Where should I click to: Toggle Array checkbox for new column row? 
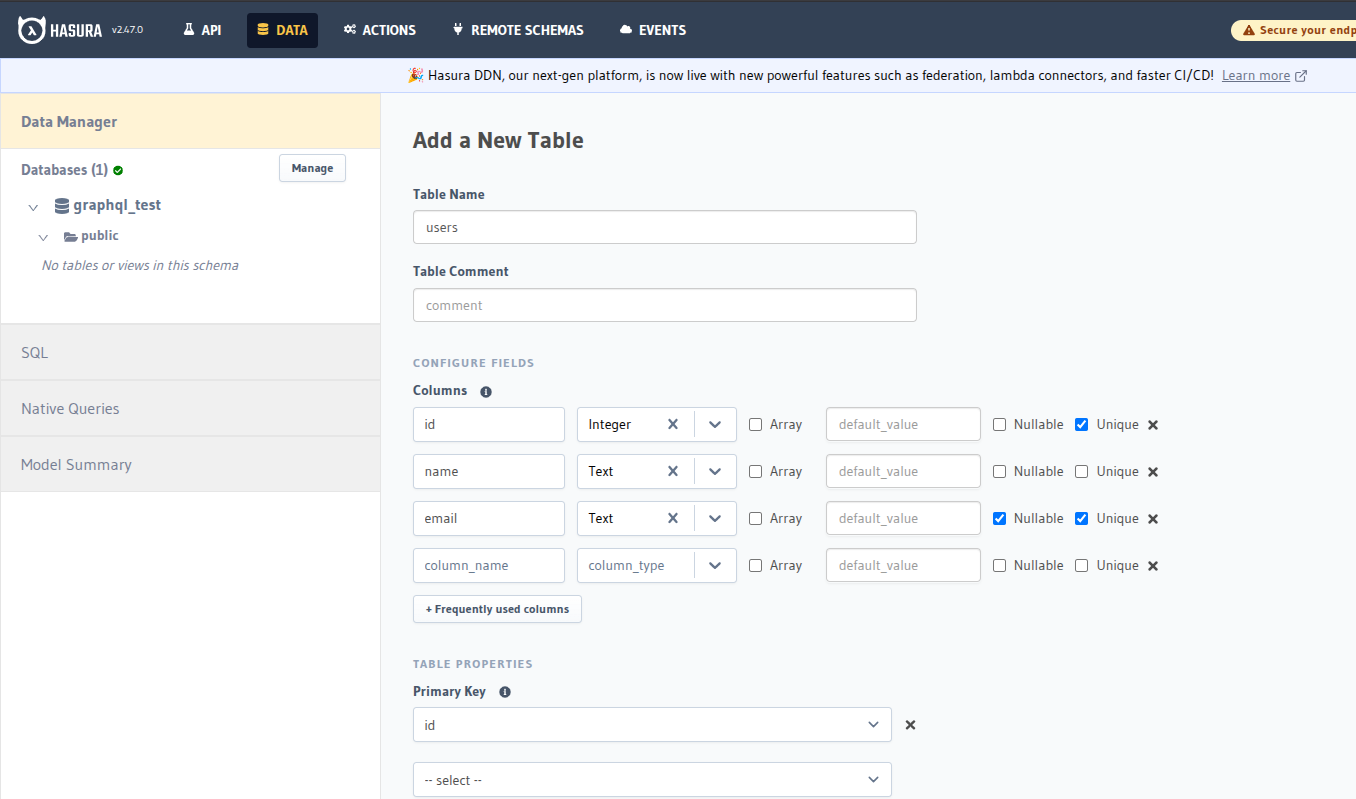(x=756, y=565)
